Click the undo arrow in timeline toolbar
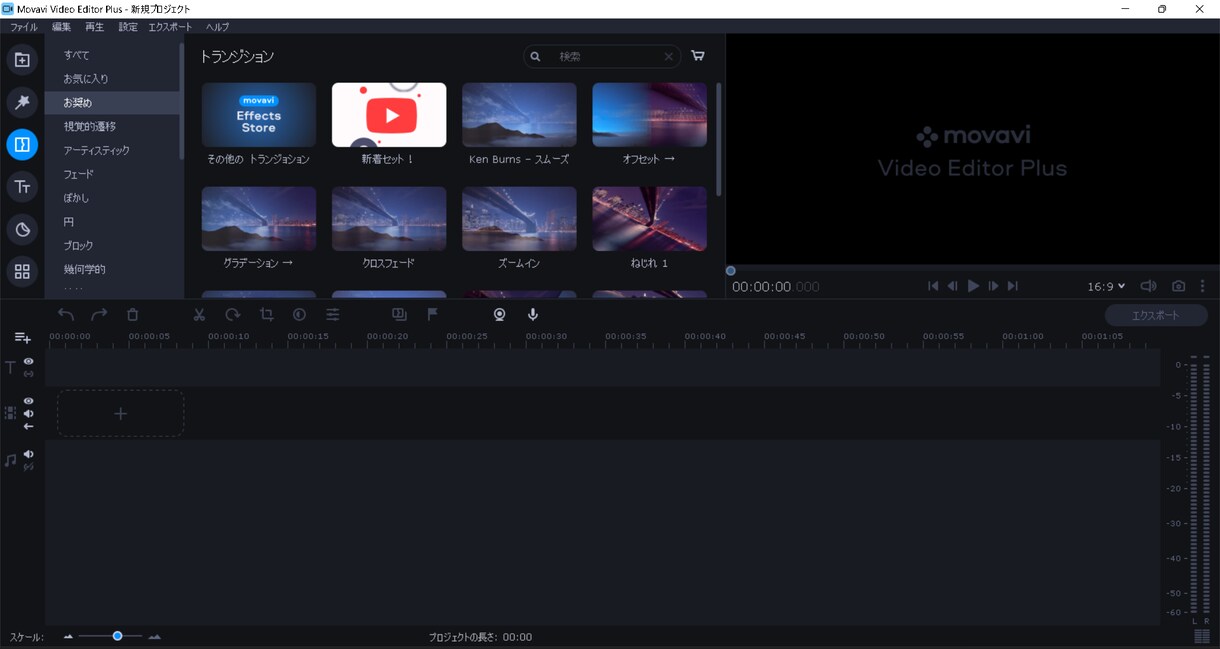 pos(66,314)
